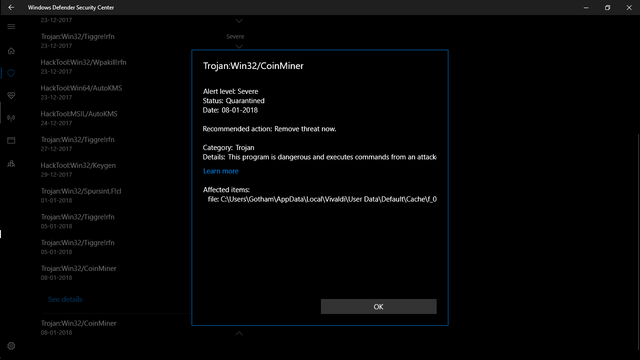Open Firewall & network protection icon

tap(11, 118)
